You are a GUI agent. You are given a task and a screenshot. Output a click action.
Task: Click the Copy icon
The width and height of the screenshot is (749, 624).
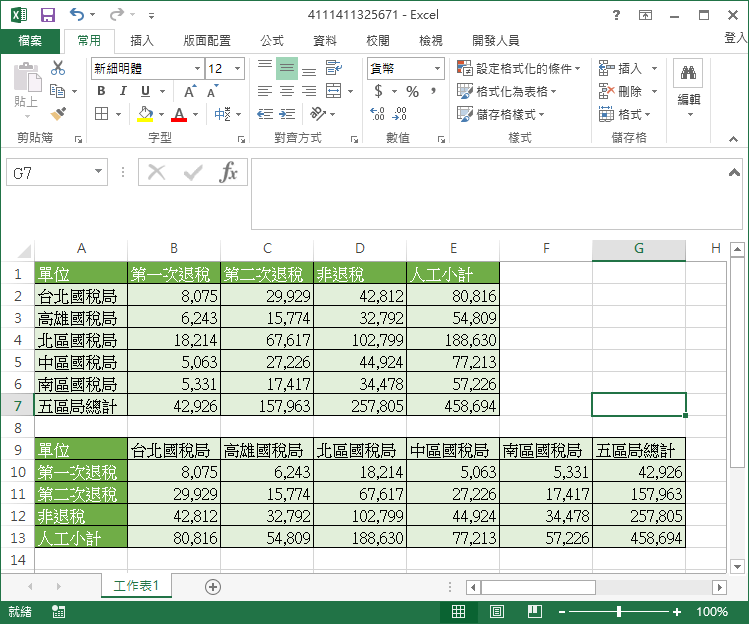point(57,90)
